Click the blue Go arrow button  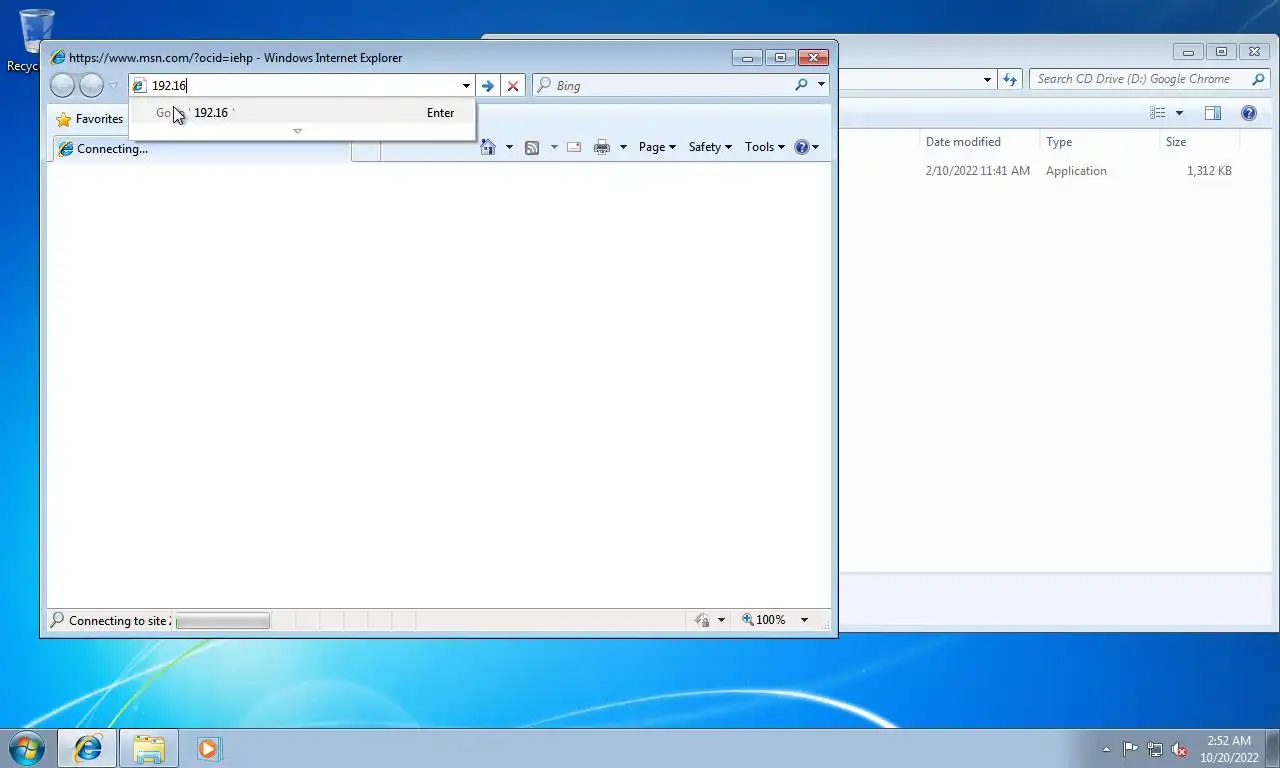click(x=488, y=86)
